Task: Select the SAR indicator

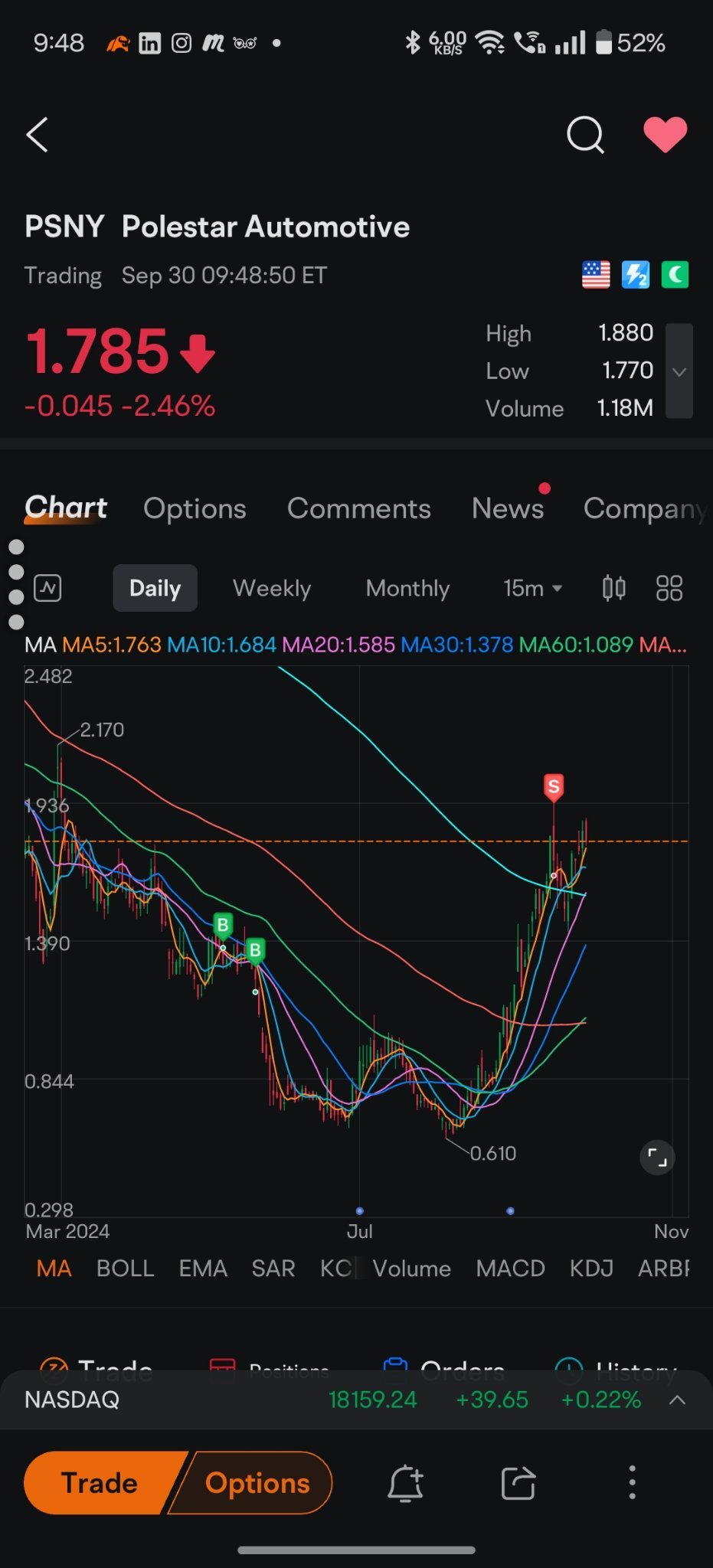Action: pos(273,1269)
